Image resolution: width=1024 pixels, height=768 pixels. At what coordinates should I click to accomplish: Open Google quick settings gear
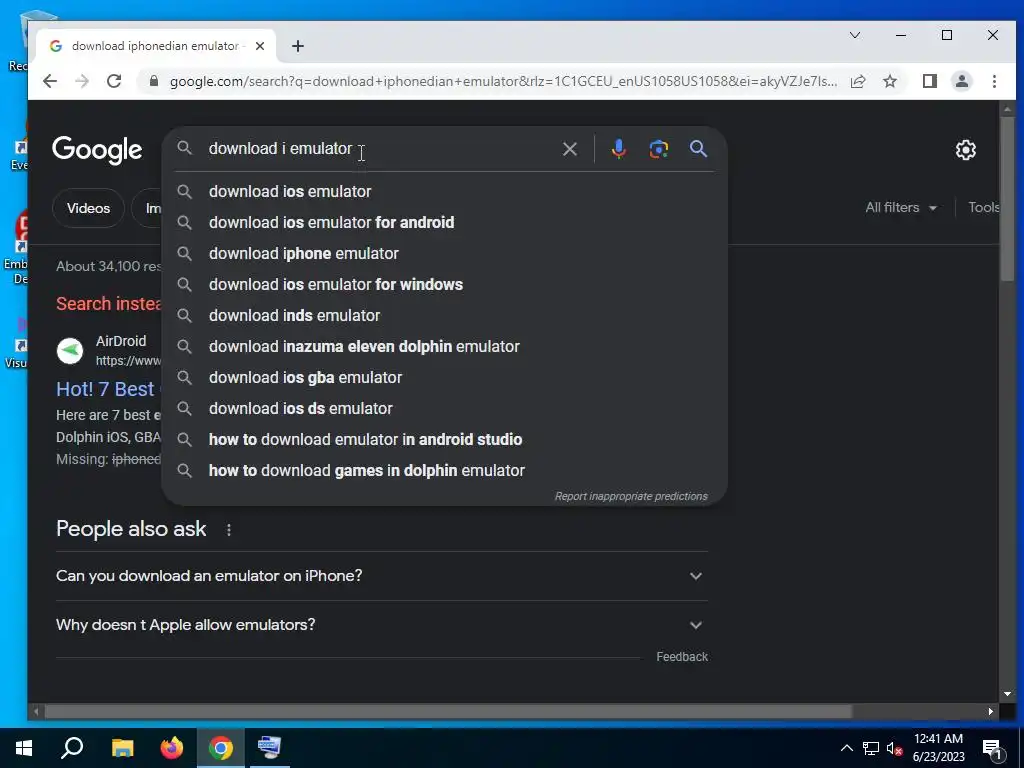[965, 150]
